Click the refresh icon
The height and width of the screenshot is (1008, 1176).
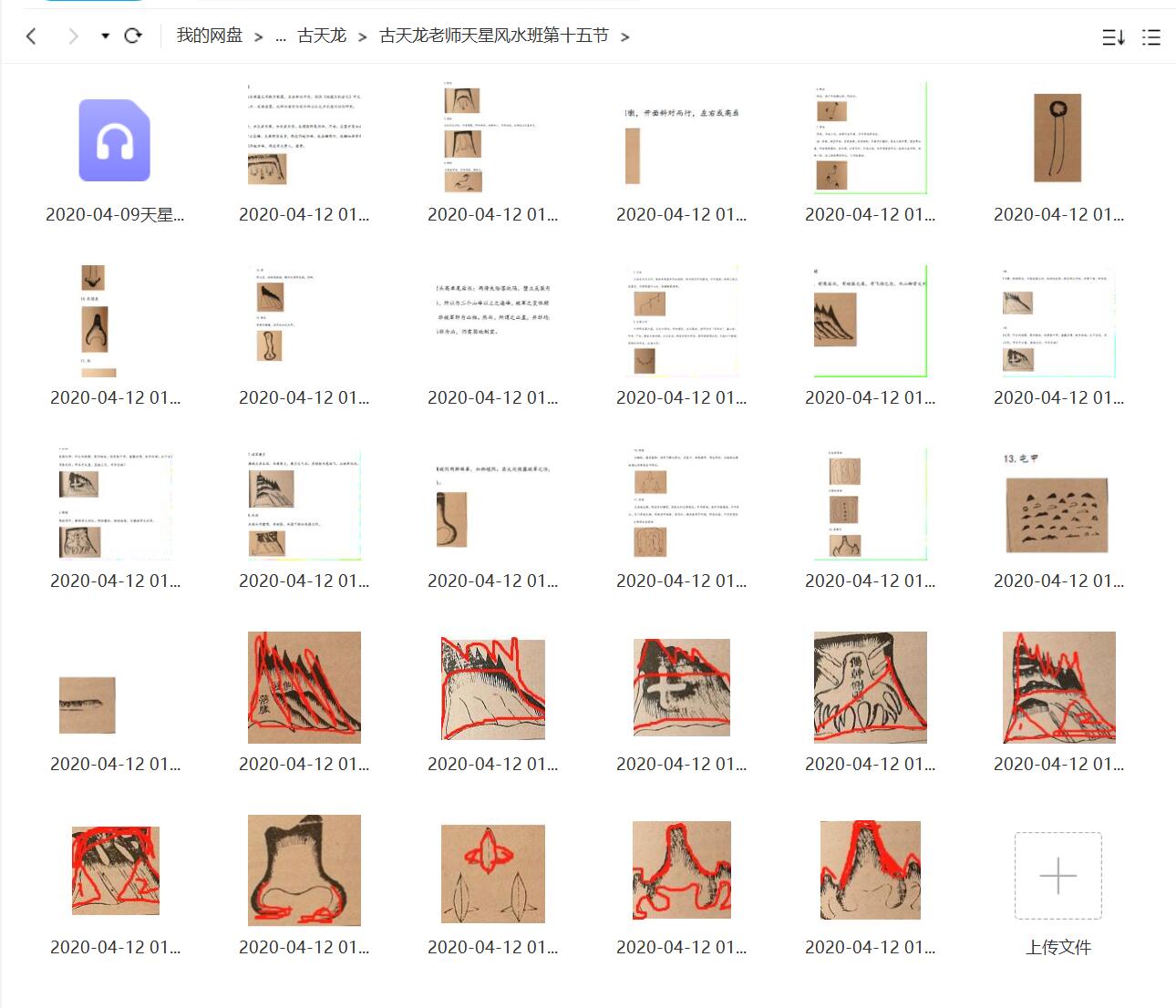(133, 36)
